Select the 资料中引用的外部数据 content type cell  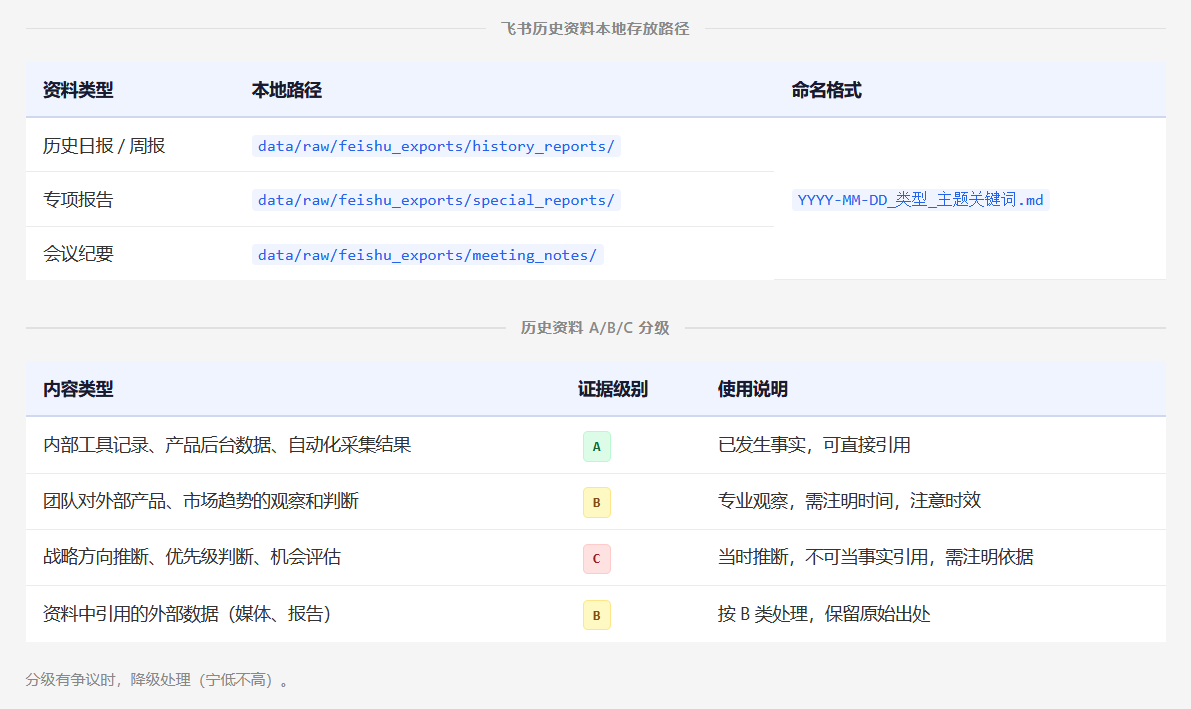tap(187, 614)
